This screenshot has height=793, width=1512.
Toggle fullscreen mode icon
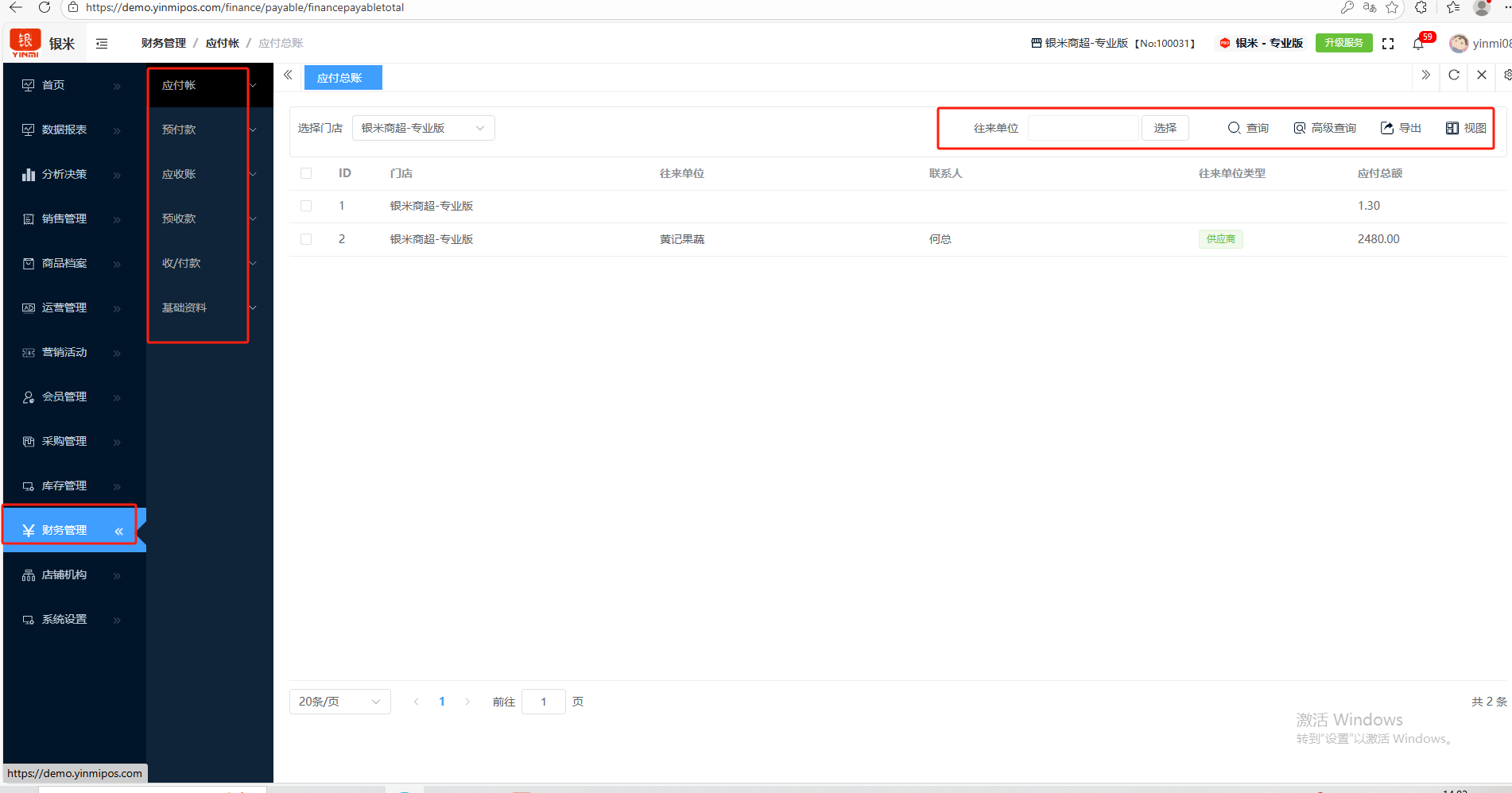pyautogui.click(x=1388, y=44)
